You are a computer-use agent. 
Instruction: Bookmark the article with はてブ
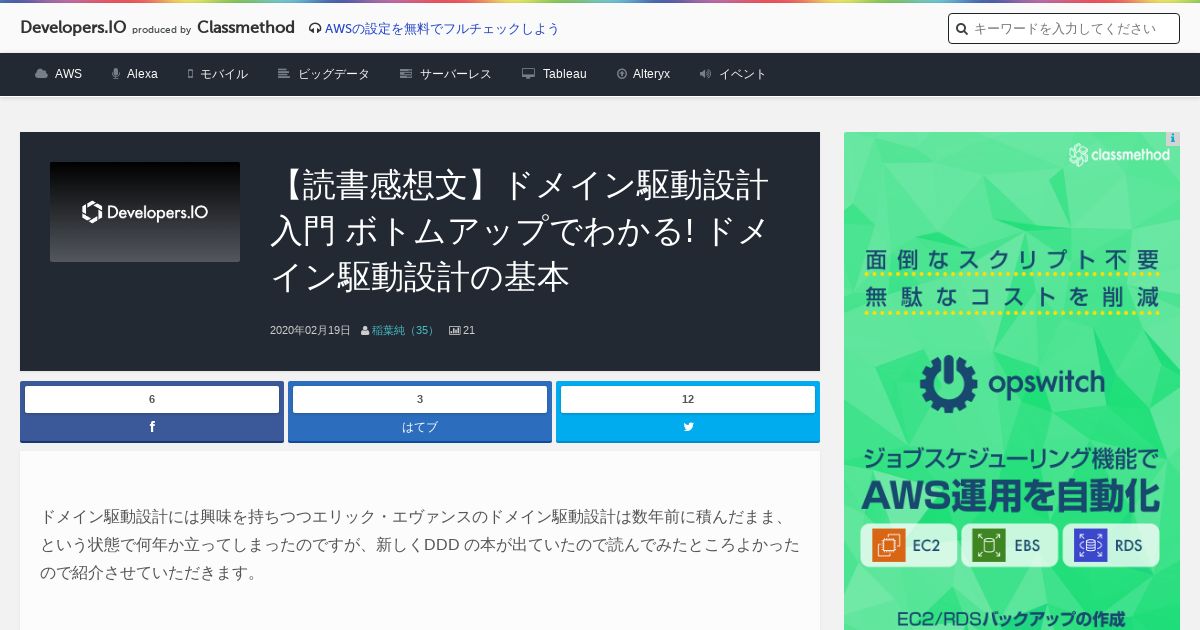pos(420,427)
